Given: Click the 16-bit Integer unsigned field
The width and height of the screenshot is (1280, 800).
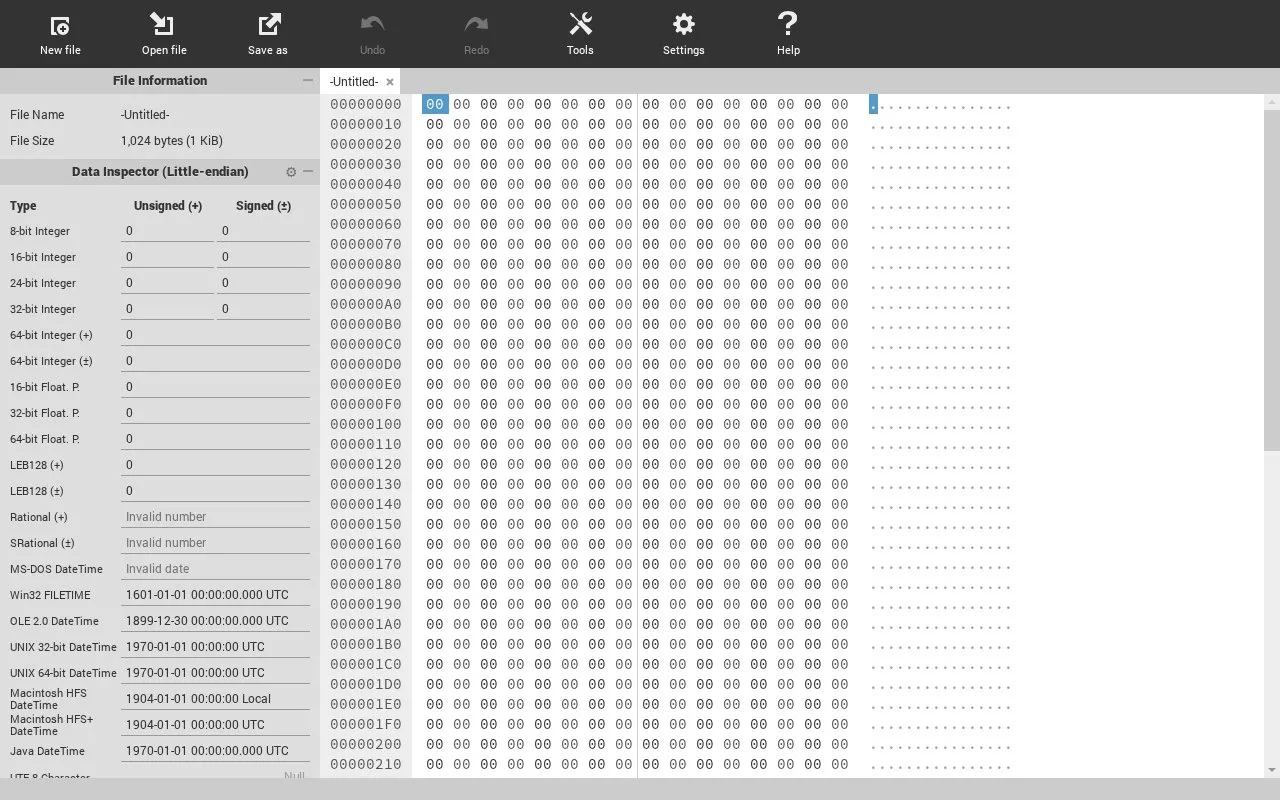Looking at the screenshot, I should (167, 257).
